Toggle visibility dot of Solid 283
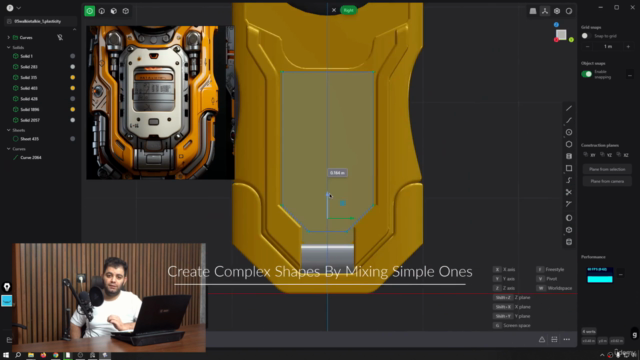The height and width of the screenshot is (360, 640). (73, 67)
